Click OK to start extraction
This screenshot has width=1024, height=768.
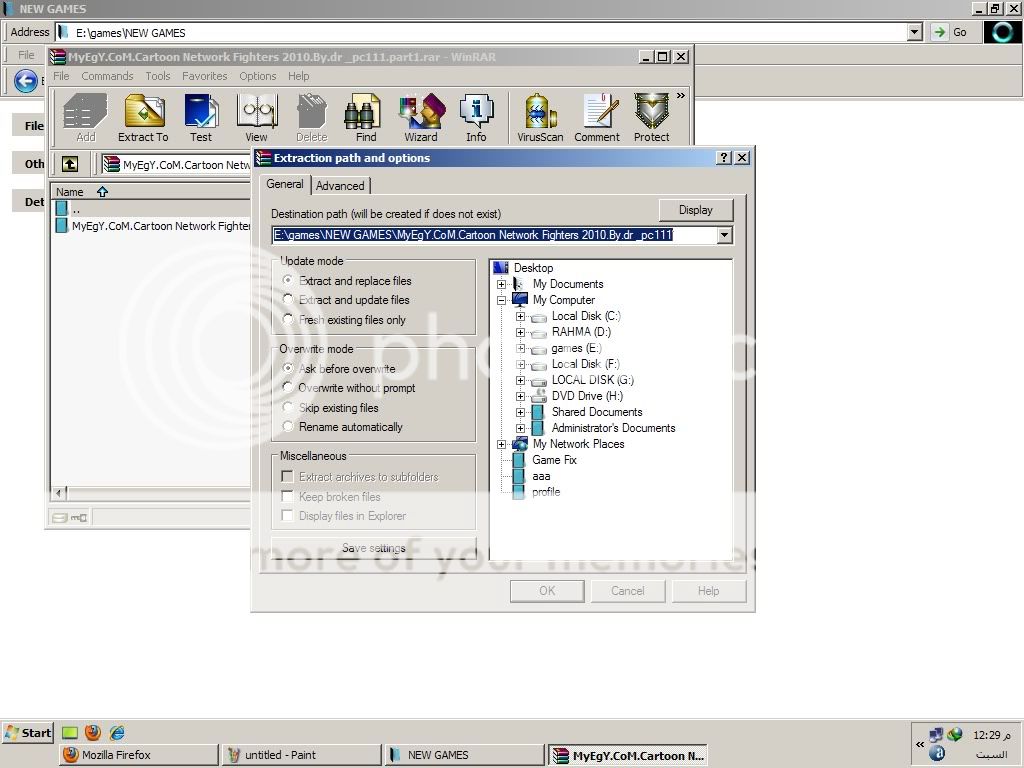pyautogui.click(x=547, y=590)
